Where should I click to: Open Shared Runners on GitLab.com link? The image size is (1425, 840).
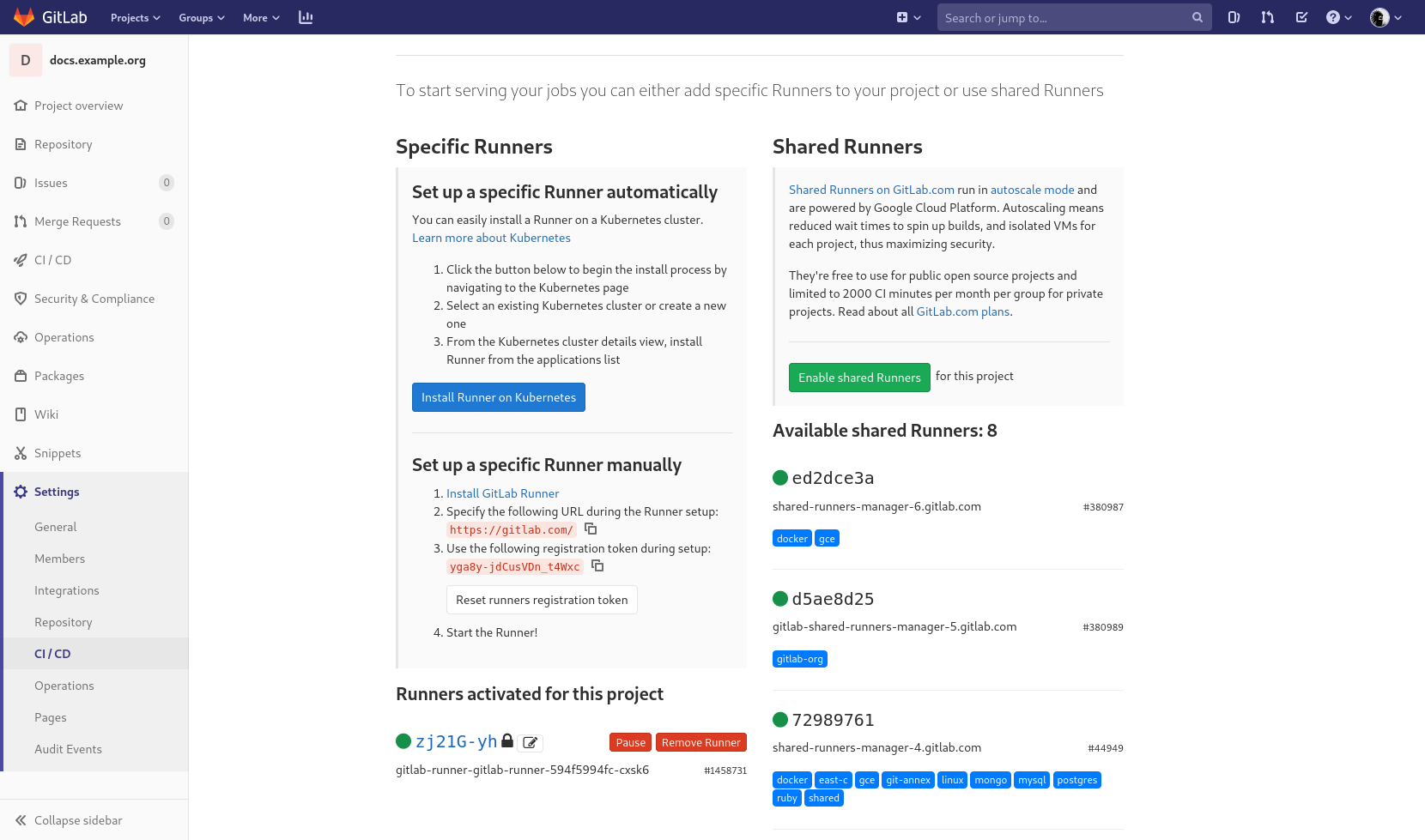click(x=871, y=190)
